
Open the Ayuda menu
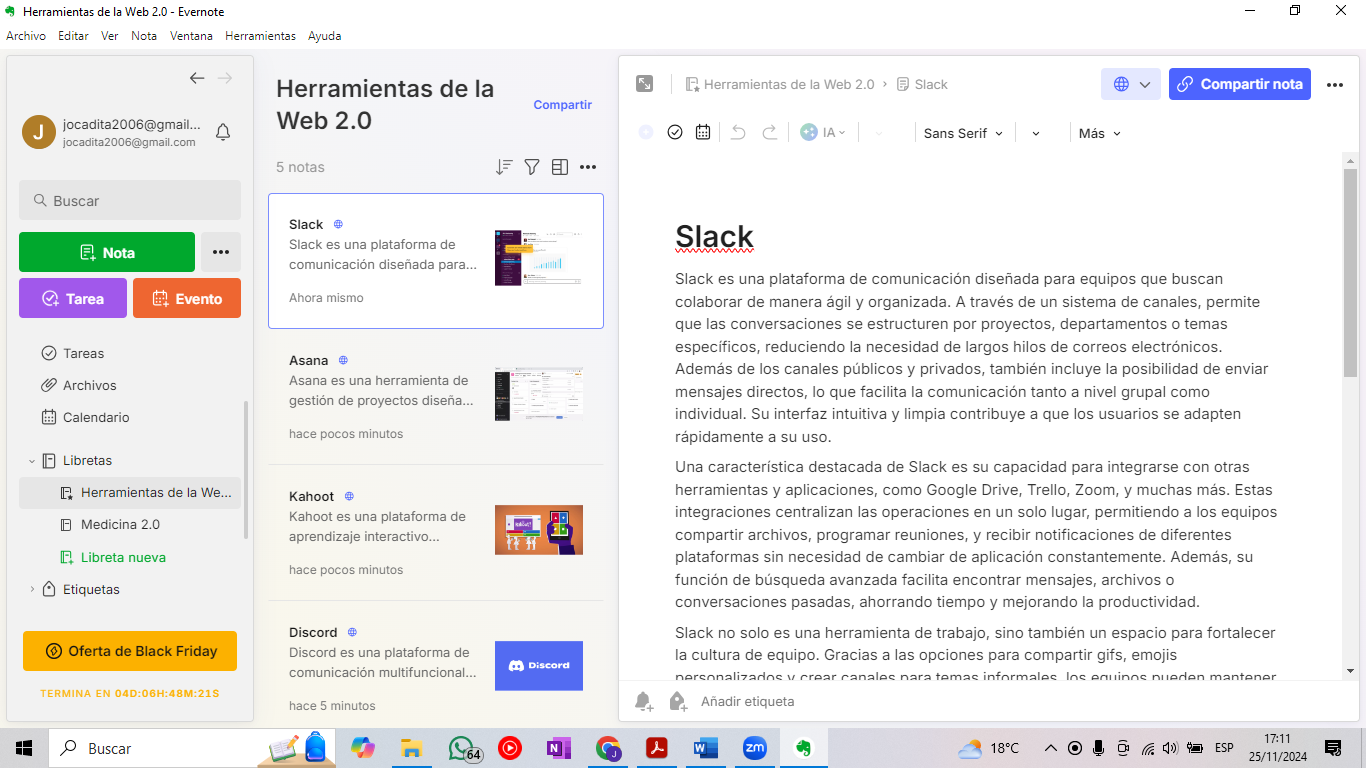coord(324,36)
